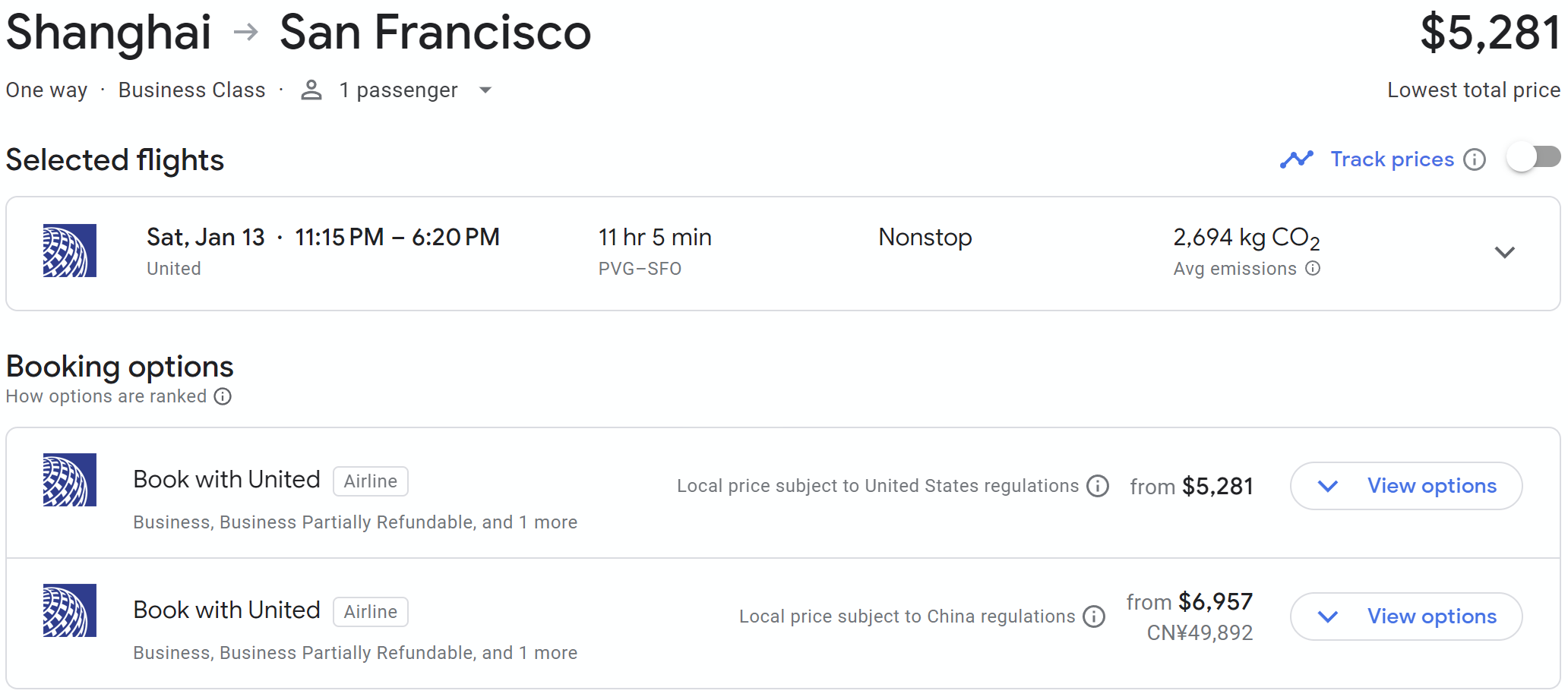1568x700 pixels.
Task: Open the 1 passenger dropdown arrow
Action: [485, 90]
